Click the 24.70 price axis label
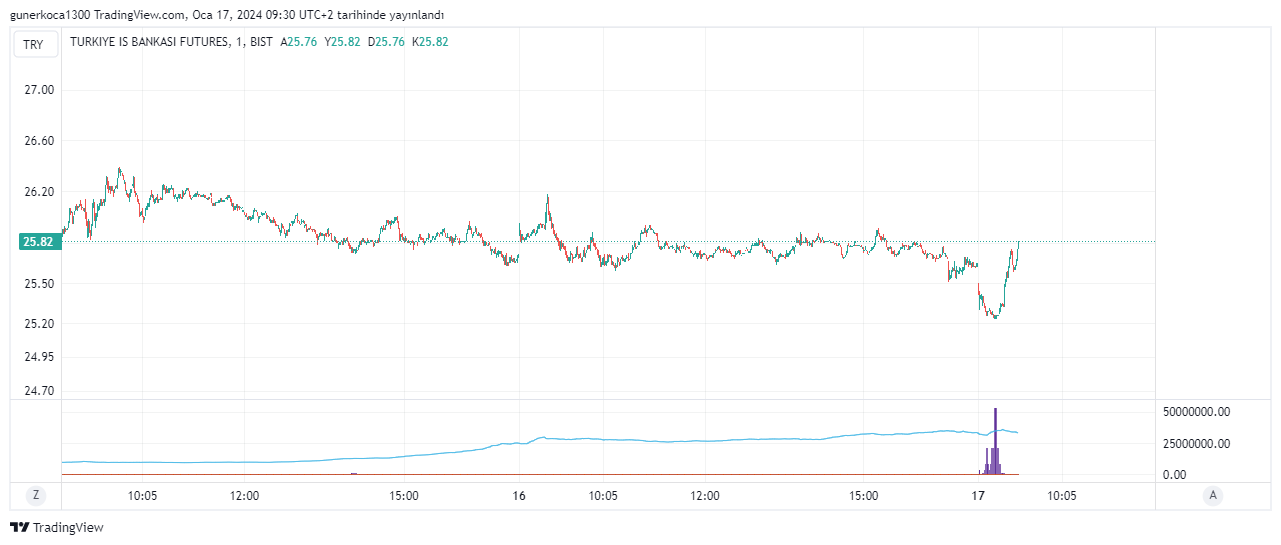The height and width of the screenshot is (545, 1281). [x=39, y=391]
